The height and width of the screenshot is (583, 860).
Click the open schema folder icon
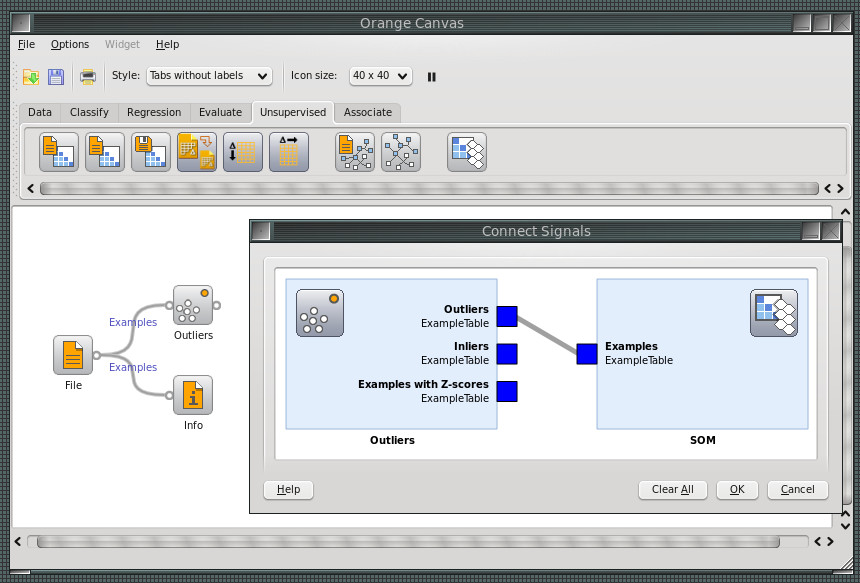[31, 77]
